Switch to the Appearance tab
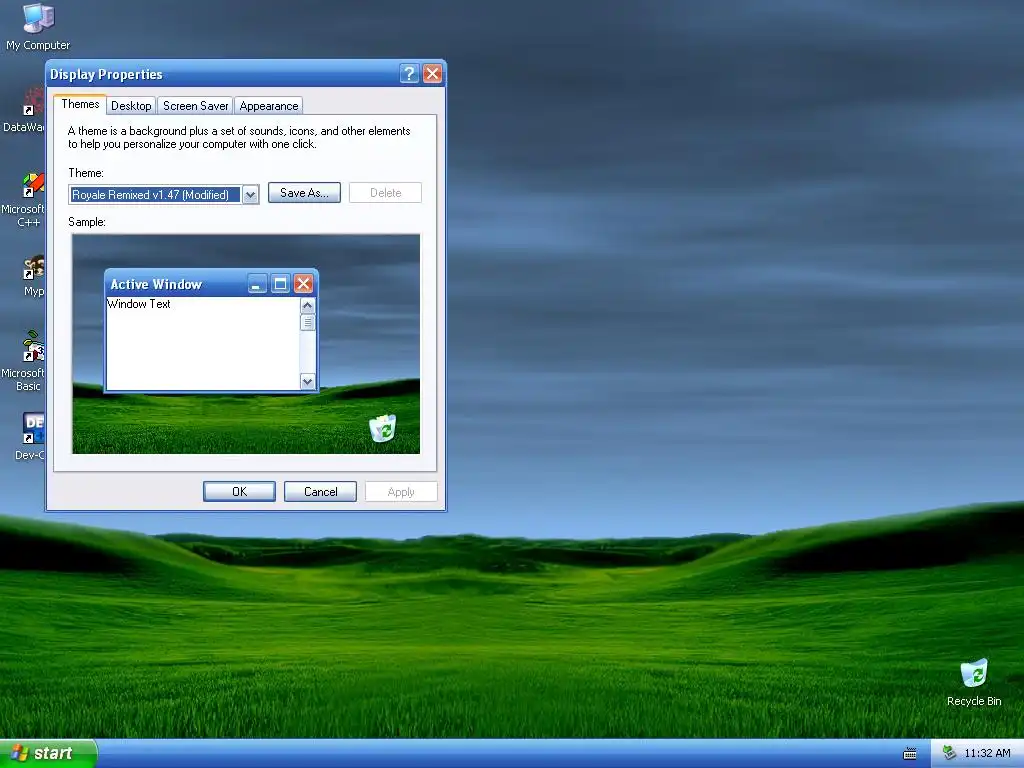 coord(268,106)
